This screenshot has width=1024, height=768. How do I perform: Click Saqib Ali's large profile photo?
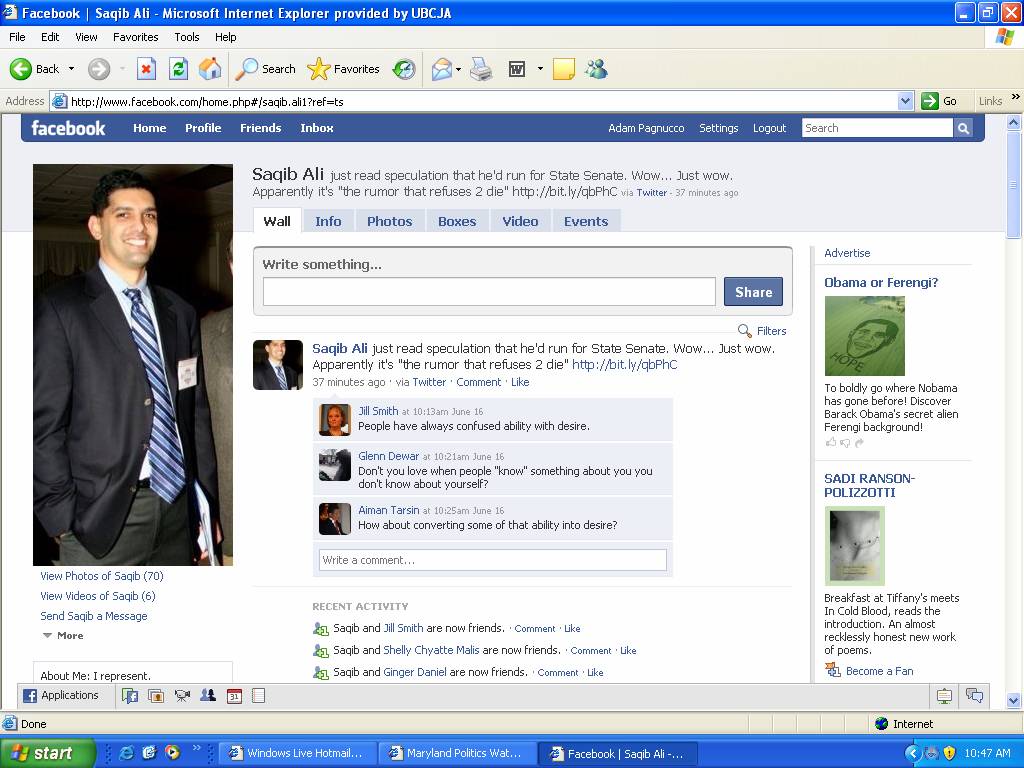click(133, 364)
